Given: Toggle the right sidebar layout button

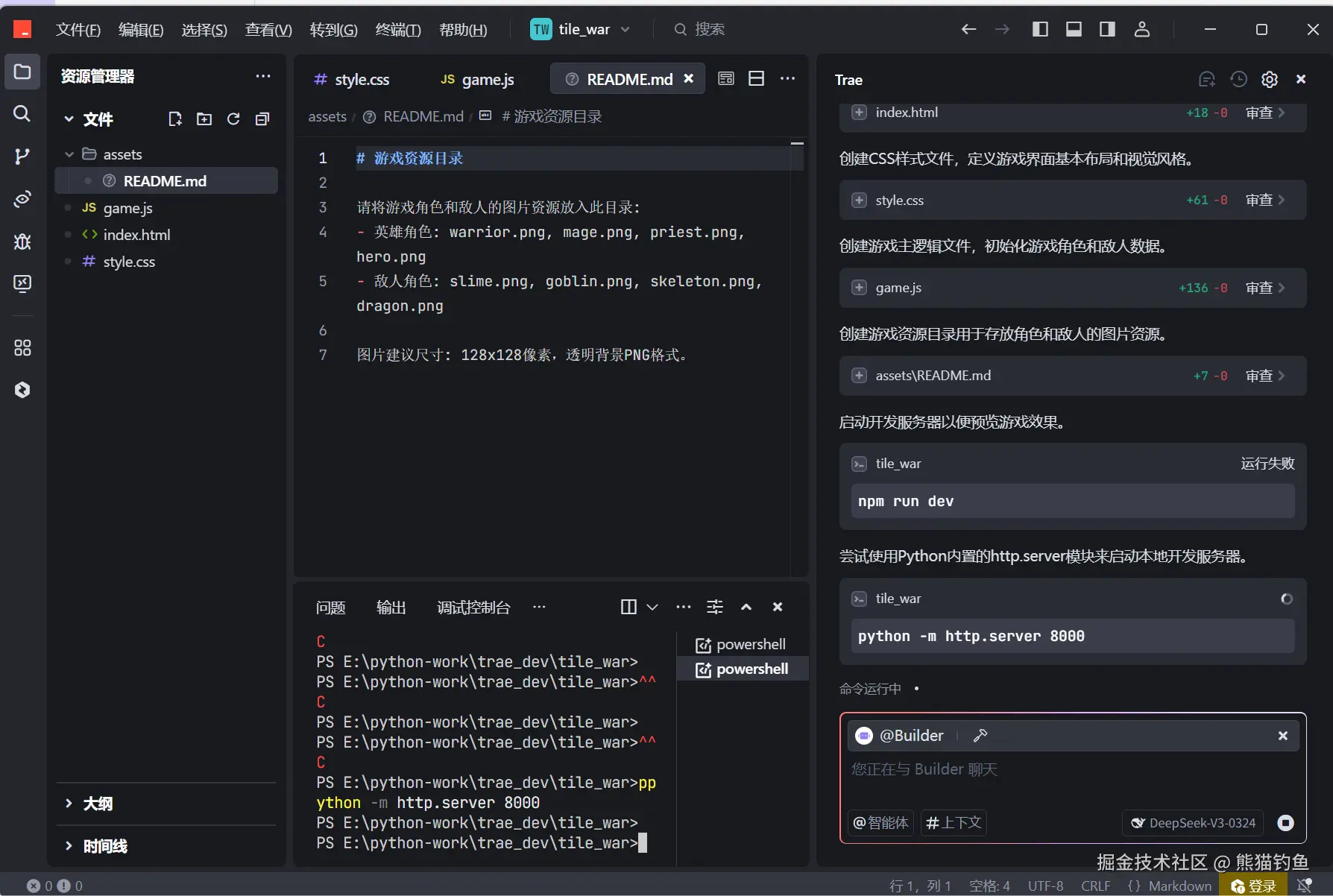Looking at the screenshot, I should [1107, 29].
